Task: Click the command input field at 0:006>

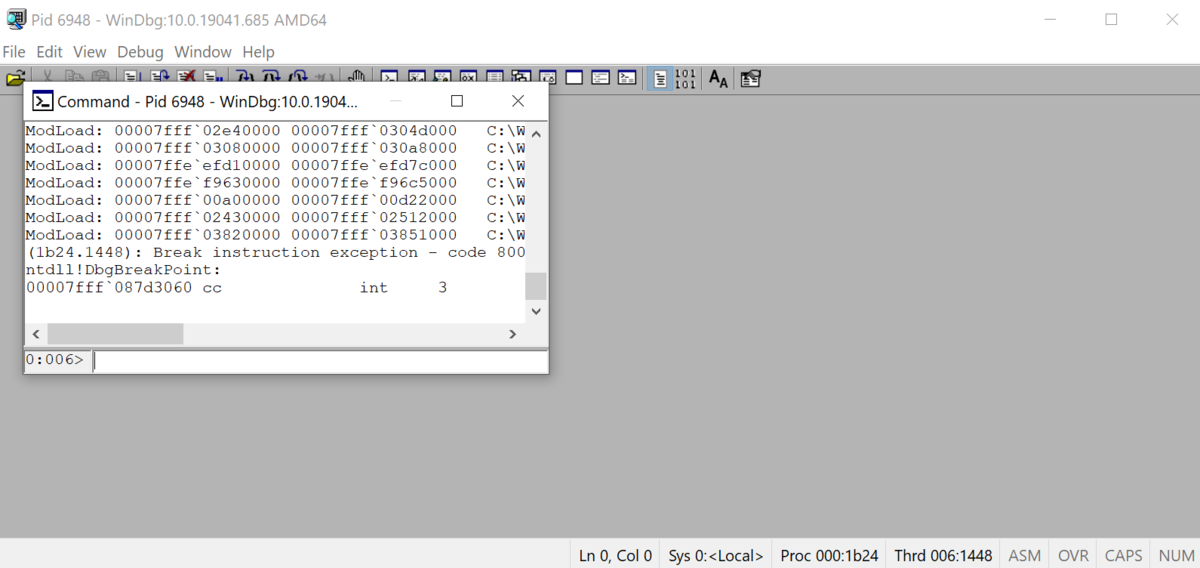Action: tap(319, 360)
